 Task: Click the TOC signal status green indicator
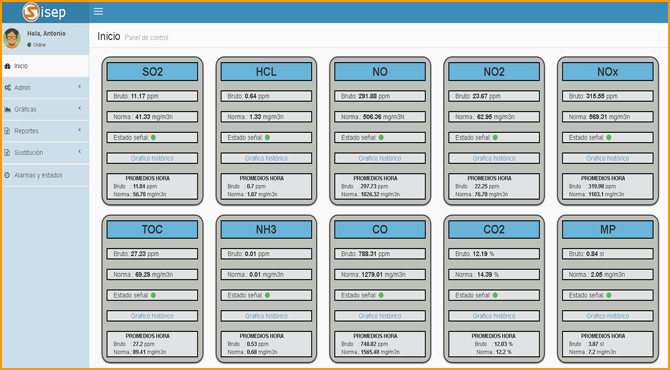153,295
